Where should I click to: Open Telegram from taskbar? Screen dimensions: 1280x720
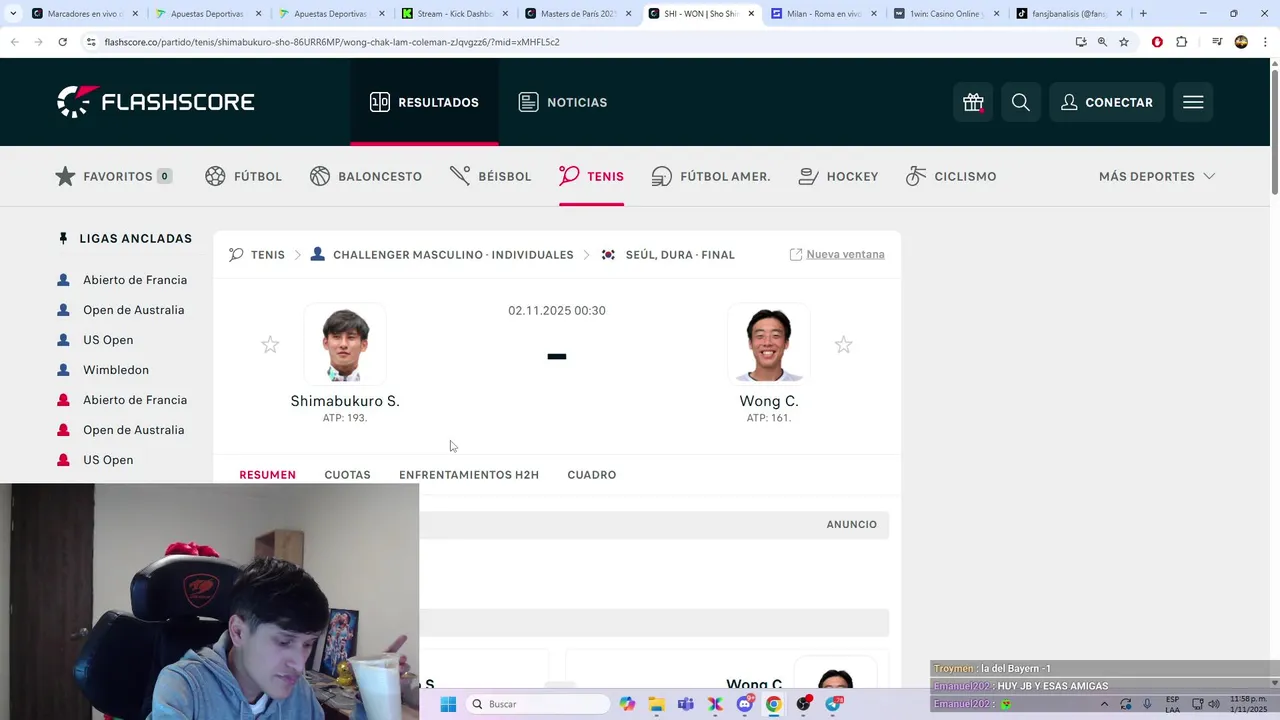(832, 704)
